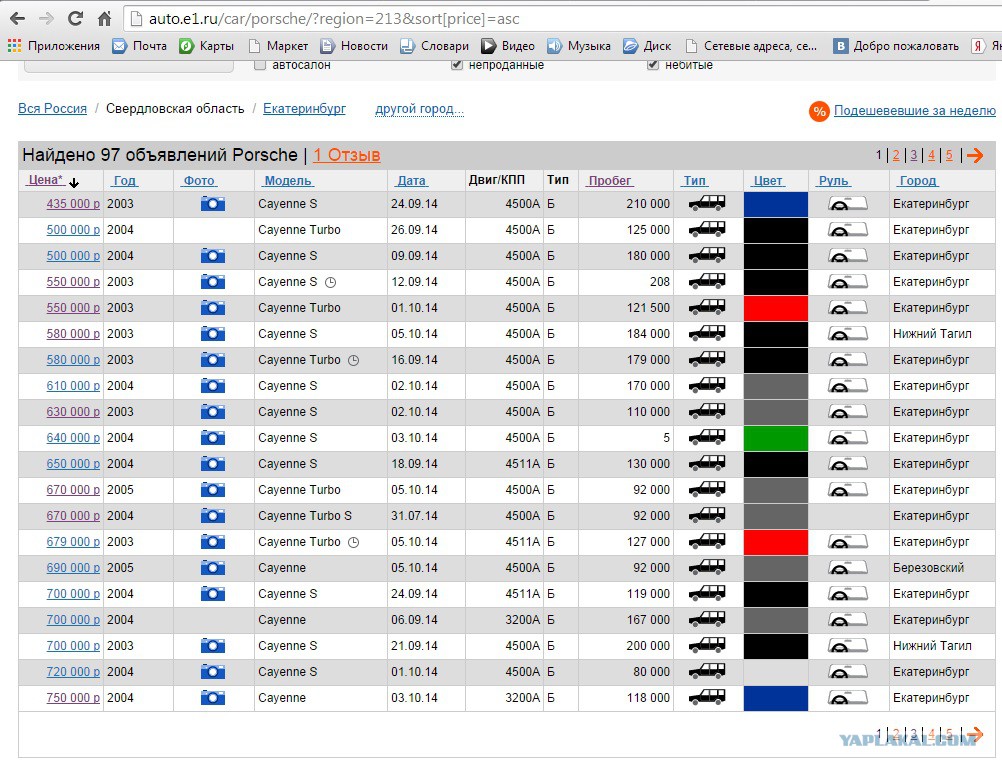The height and width of the screenshot is (770, 1002).
Task: Click steering icon in 690 000 row
Action: [x=847, y=567]
